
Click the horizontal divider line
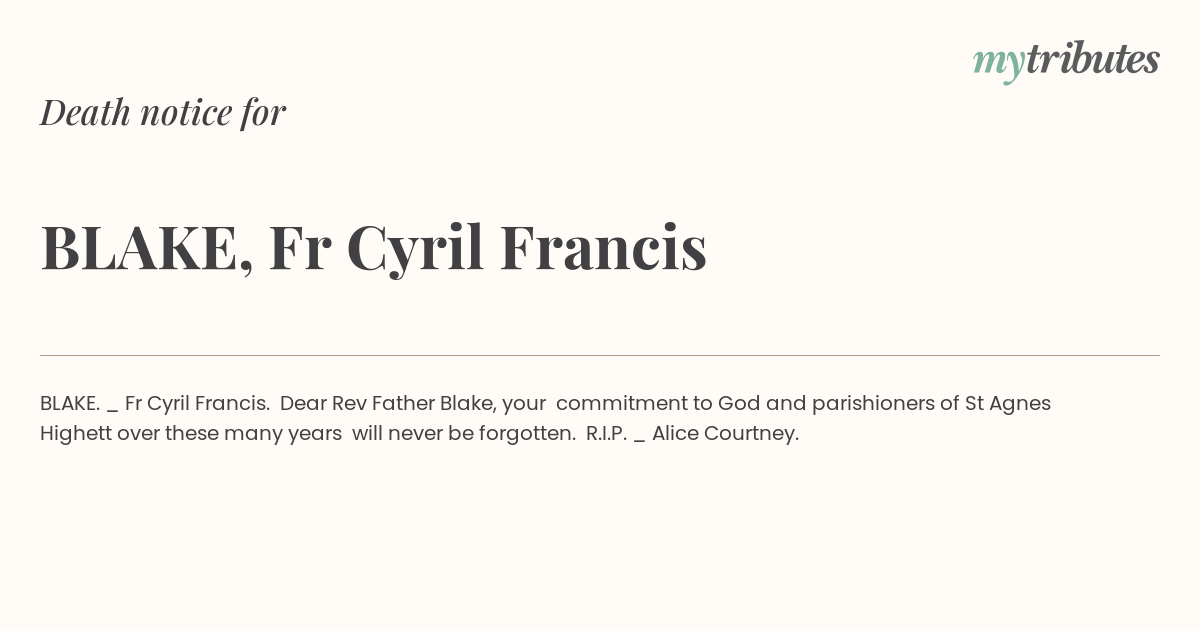click(x=600, y=355)
